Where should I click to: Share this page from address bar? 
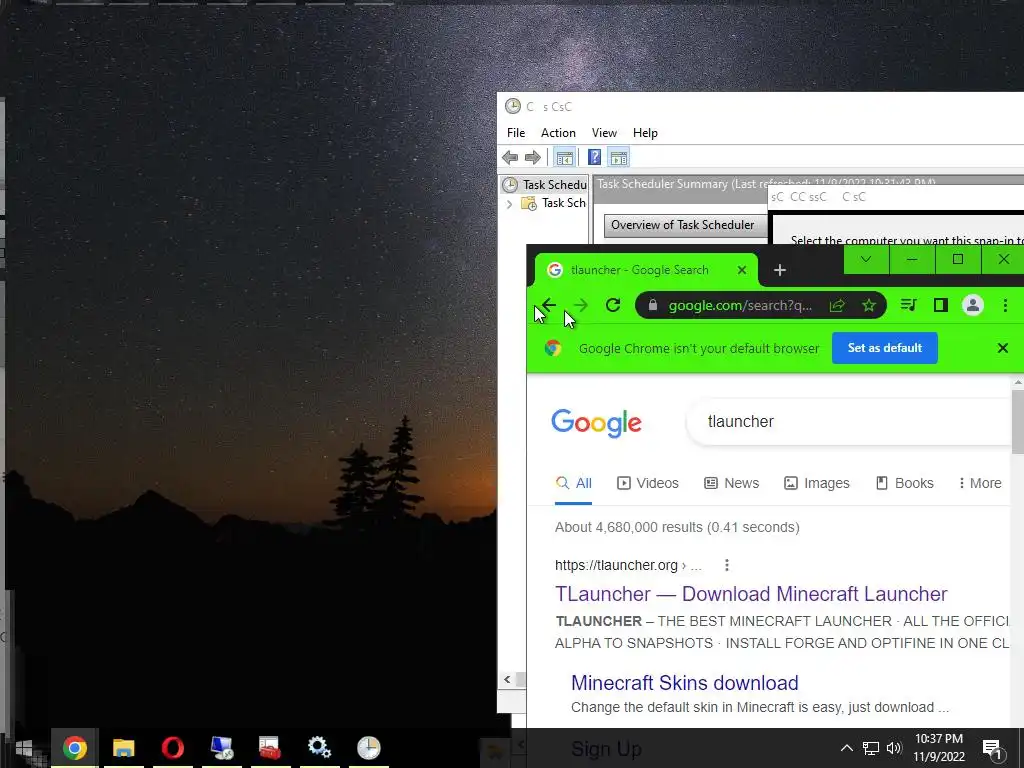[x=837, y=305]
